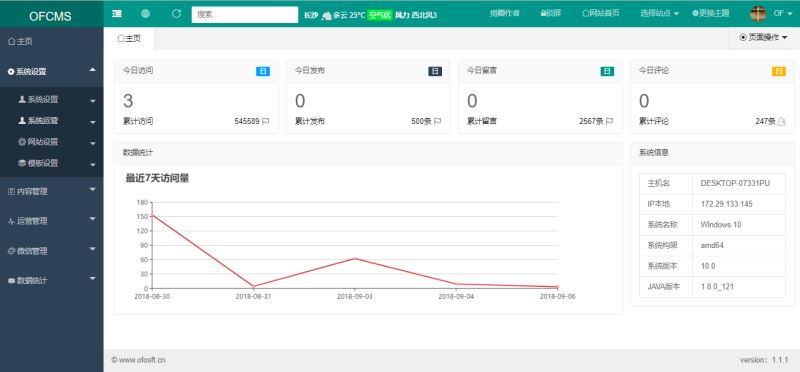Click the 系统信息 panel header
The image size is (800, 372).
click(x=712, y=153)
